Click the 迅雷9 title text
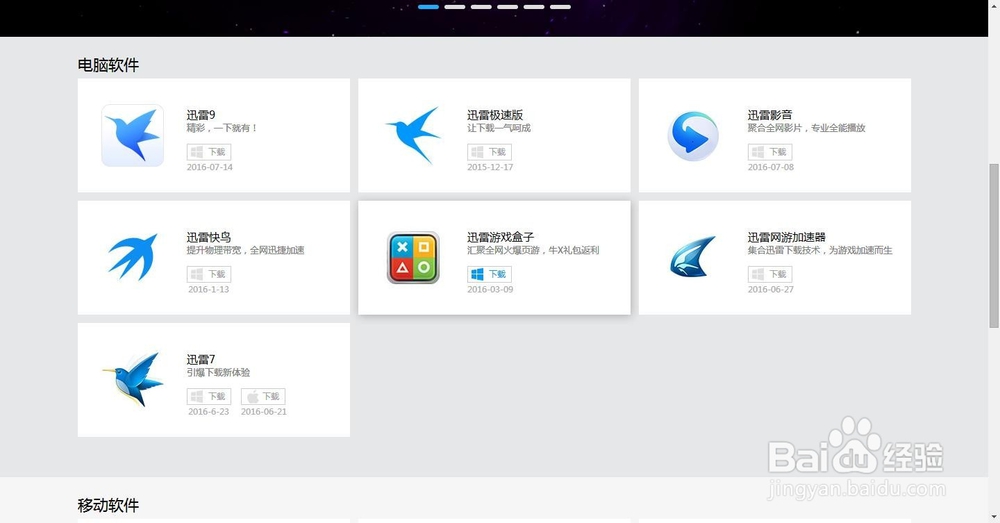1000x523 pixels. pos(201,115)
